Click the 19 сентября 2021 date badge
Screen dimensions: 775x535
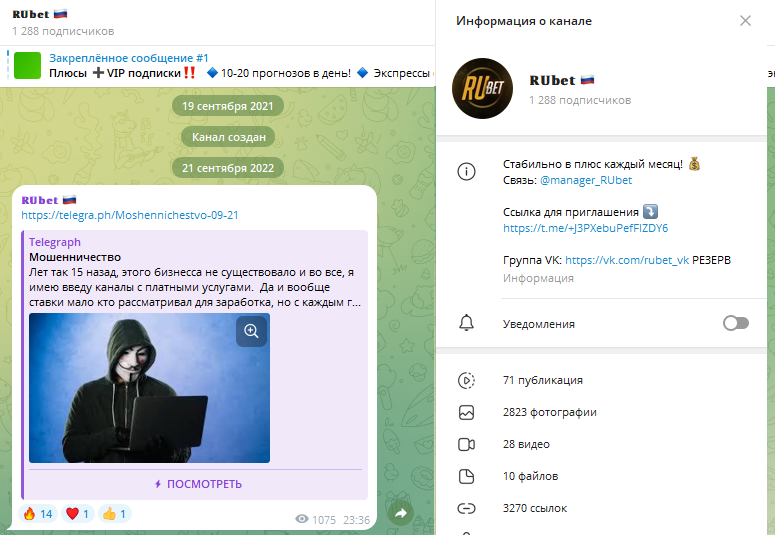227,106
